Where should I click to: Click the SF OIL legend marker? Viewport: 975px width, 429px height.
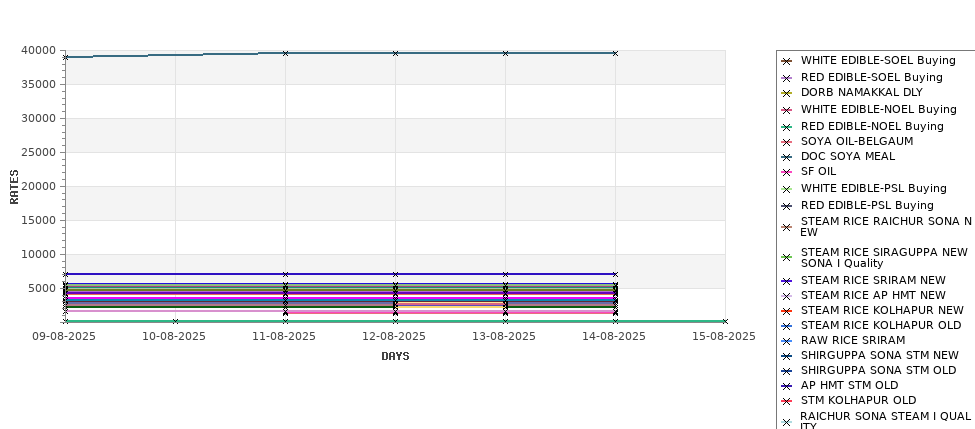coord(787,172)
